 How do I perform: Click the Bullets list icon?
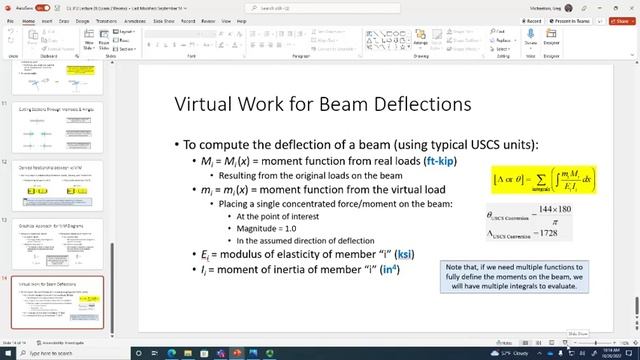[253, 34]
